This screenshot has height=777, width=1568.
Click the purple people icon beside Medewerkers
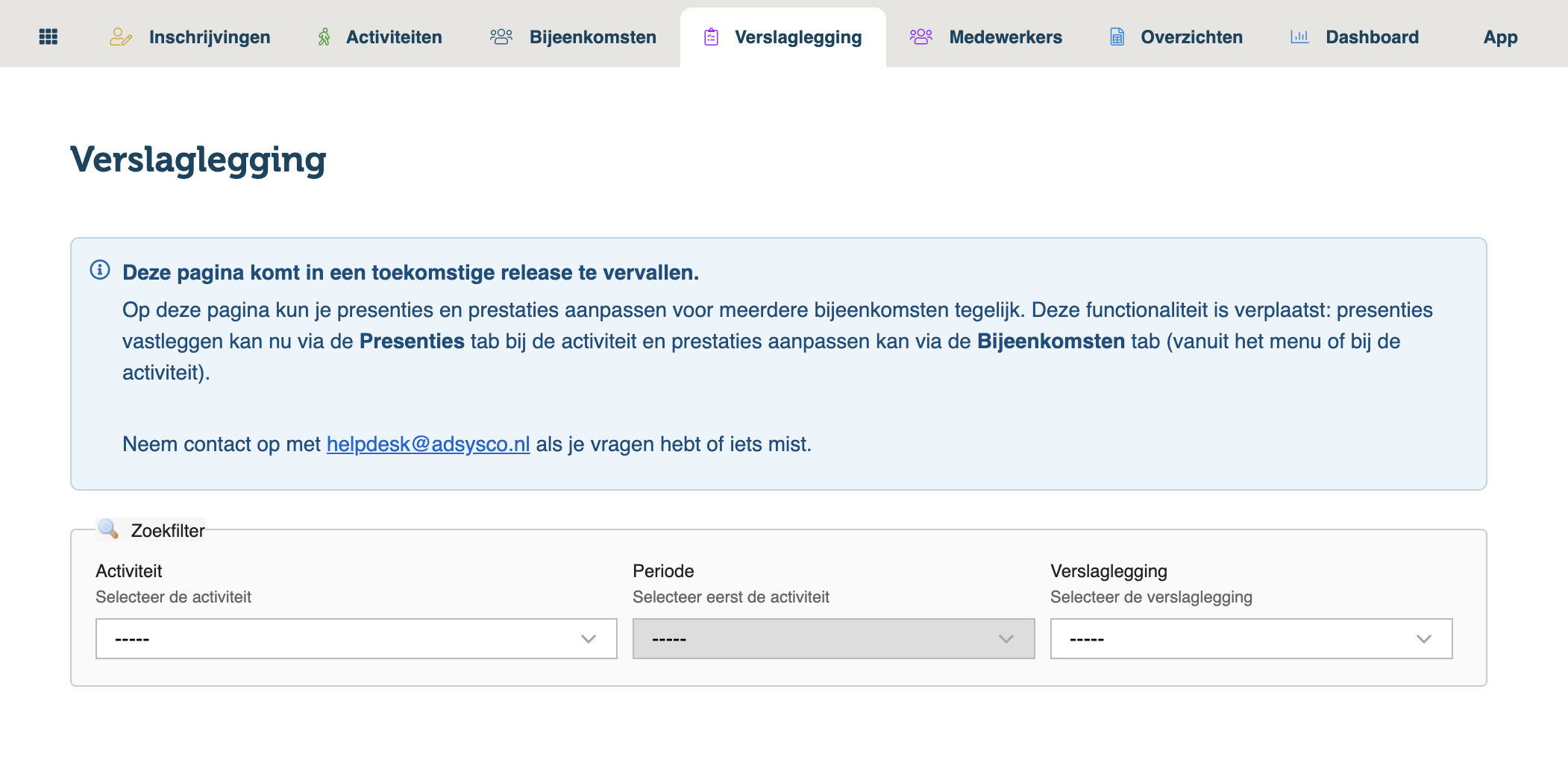click(x=921, y=37)
